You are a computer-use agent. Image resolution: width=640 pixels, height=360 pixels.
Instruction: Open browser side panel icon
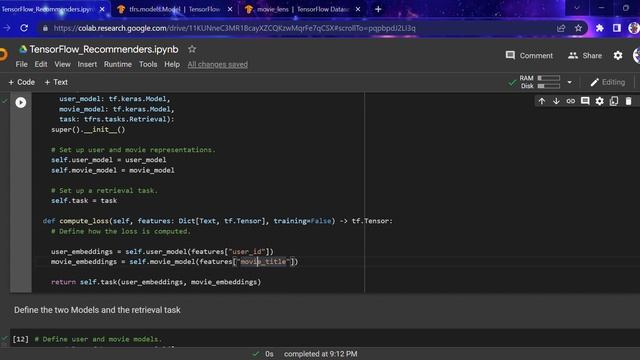[617, 28]
